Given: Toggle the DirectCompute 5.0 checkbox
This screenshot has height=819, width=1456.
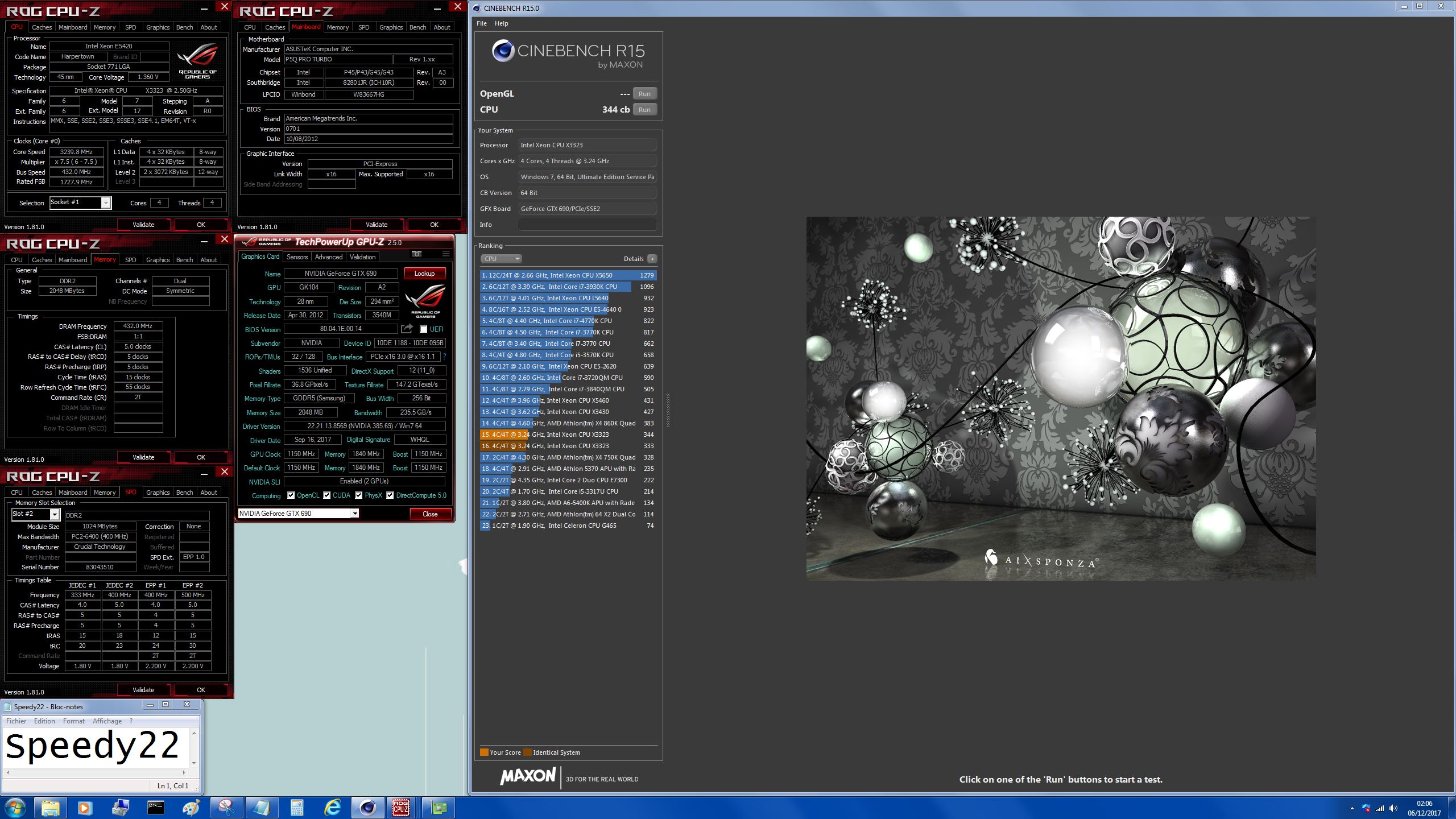Looking at the screenshot, I should pos(390,495).
